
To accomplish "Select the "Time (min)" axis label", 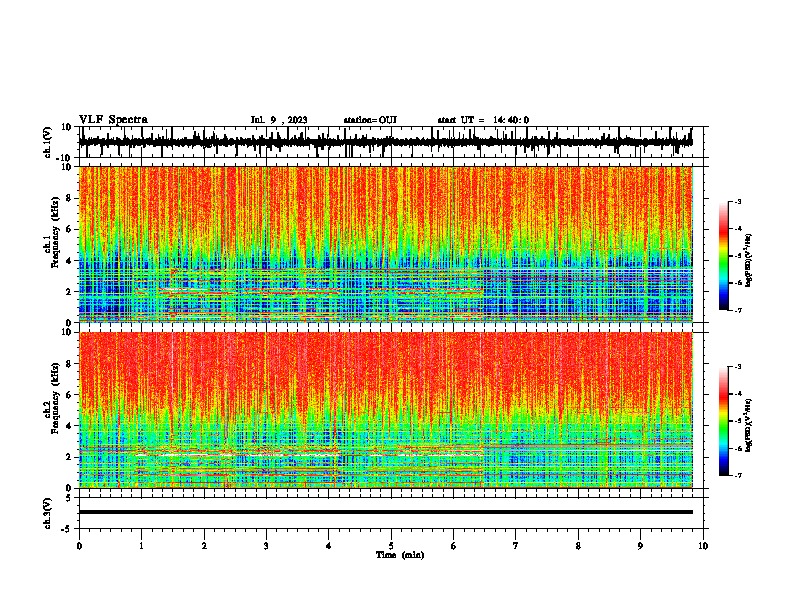I will [x=400, y=555].
